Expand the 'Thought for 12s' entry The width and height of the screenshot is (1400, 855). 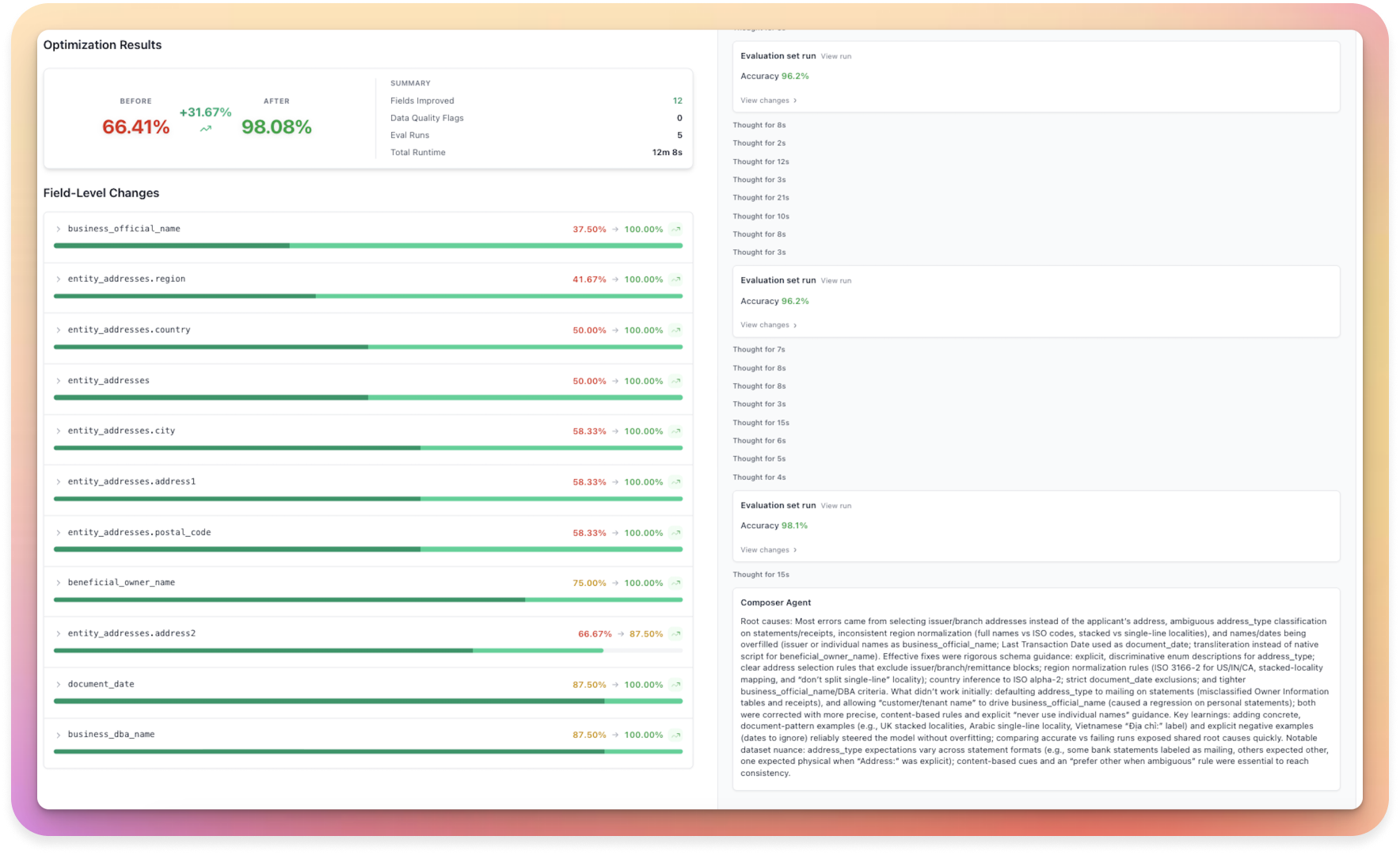760,161
